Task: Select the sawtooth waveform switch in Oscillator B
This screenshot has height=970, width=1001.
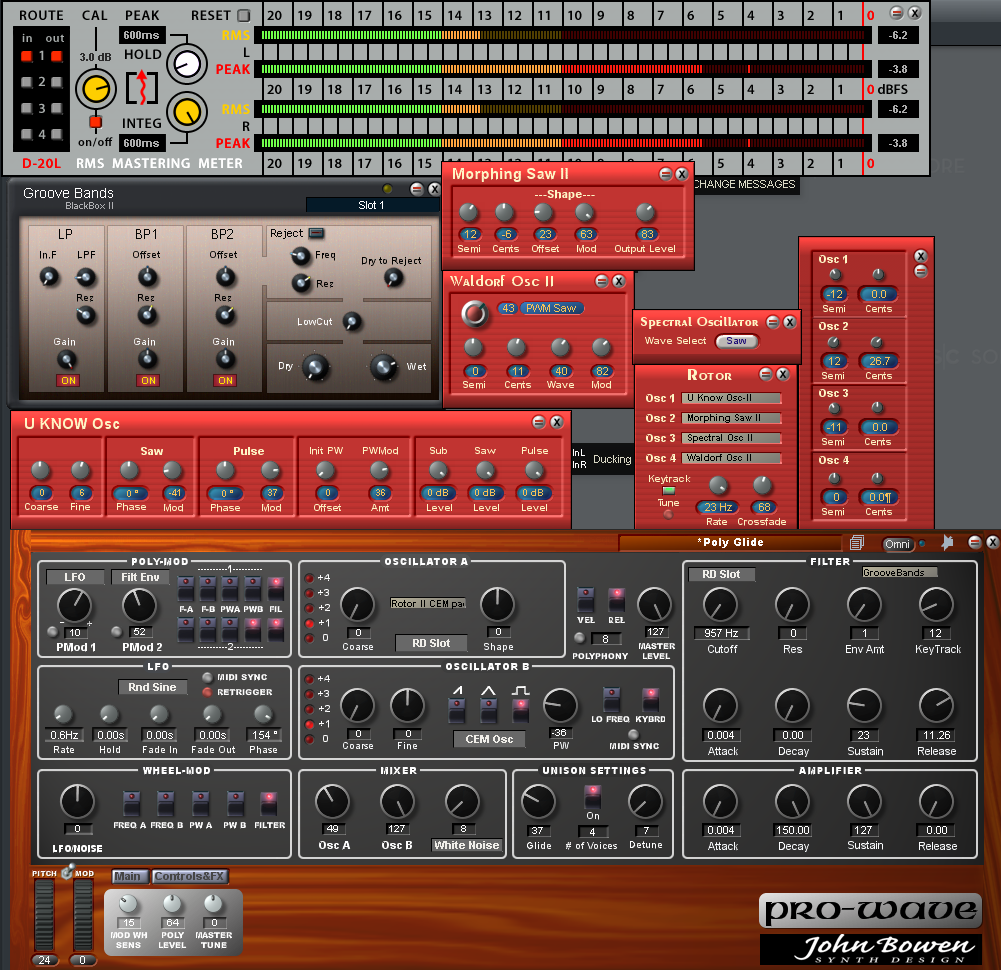Action: click(x=457, y=711)
